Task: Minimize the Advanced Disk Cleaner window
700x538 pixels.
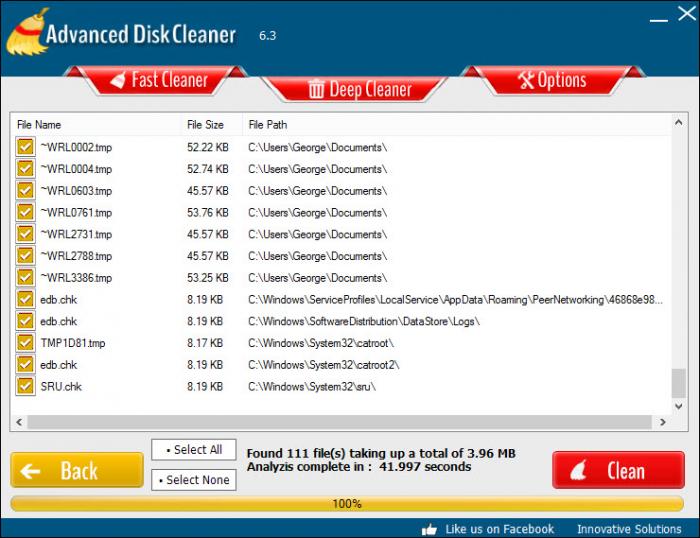Action: (658, 20)
